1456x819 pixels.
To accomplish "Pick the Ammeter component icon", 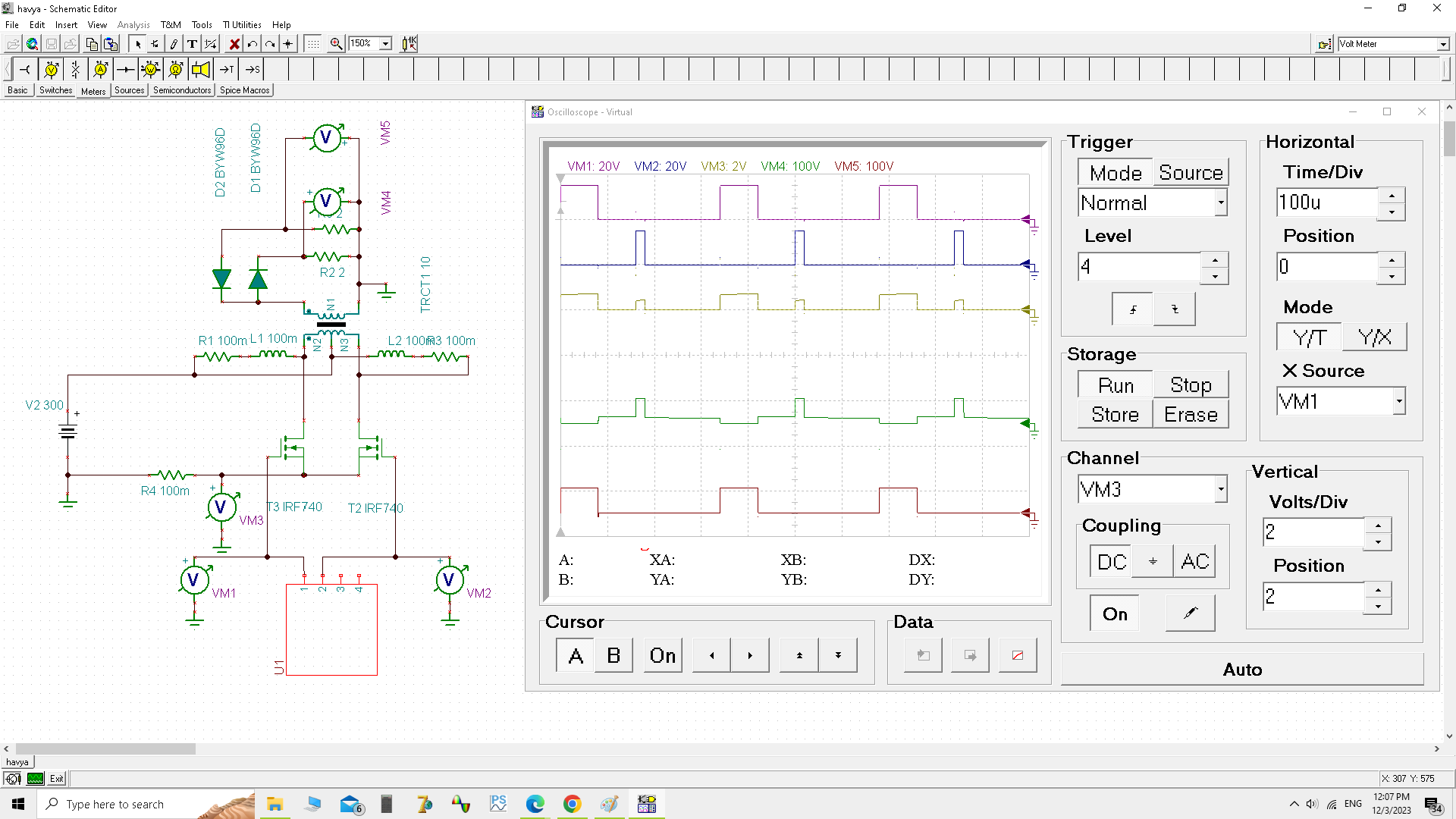I will tap(101, 69).
